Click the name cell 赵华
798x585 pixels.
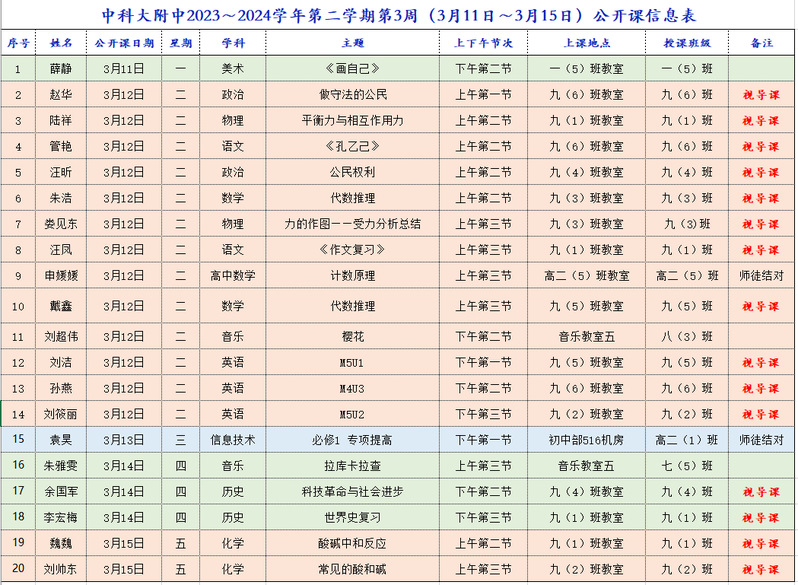(61, 95)
